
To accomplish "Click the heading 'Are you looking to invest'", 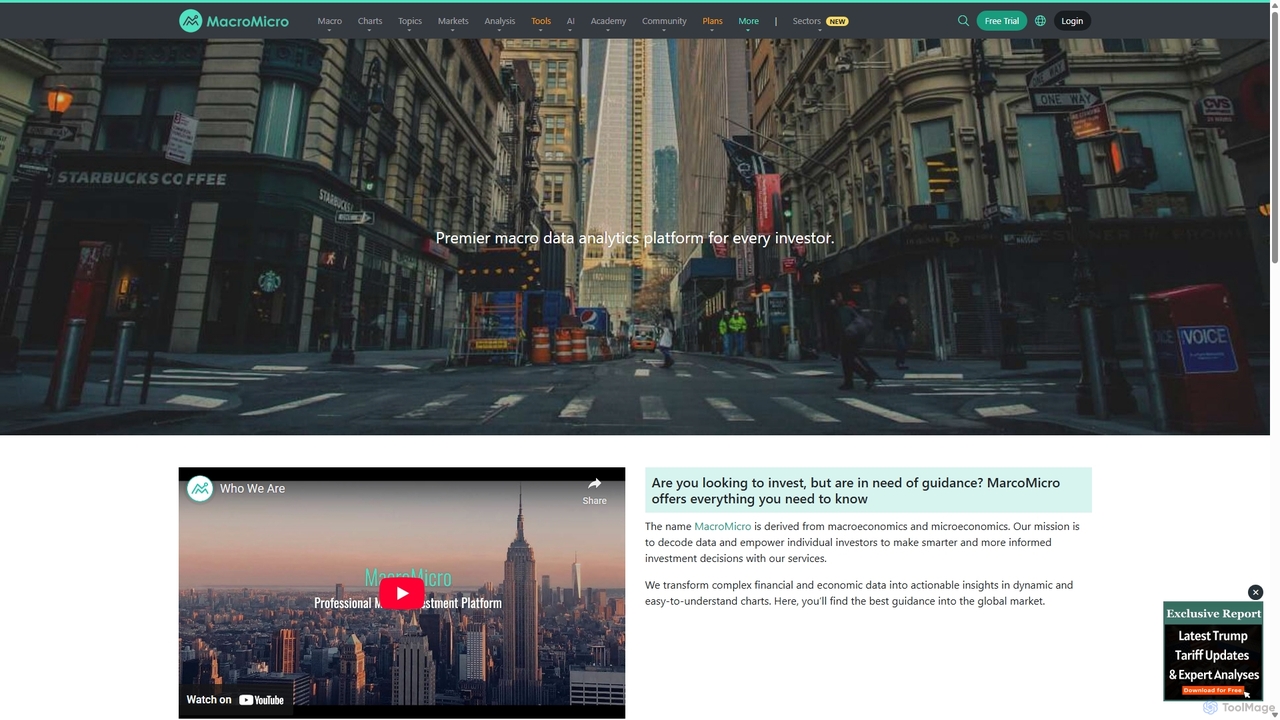I will pyautogui.click(x=868, y=490).
